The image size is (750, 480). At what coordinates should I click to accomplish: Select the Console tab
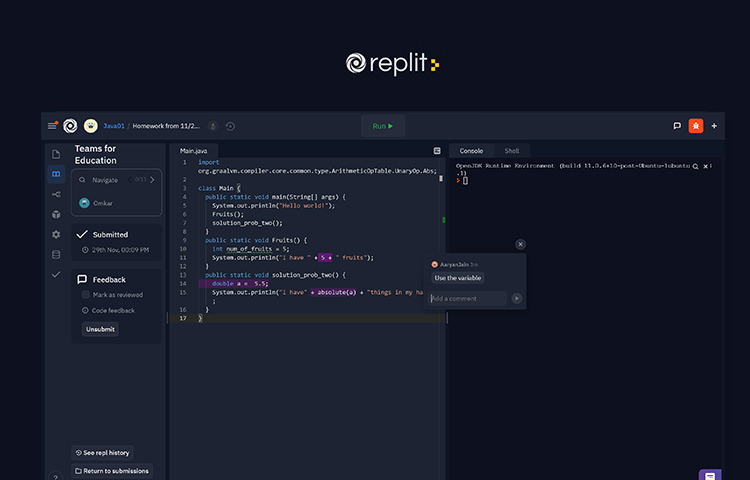point(471,151)
